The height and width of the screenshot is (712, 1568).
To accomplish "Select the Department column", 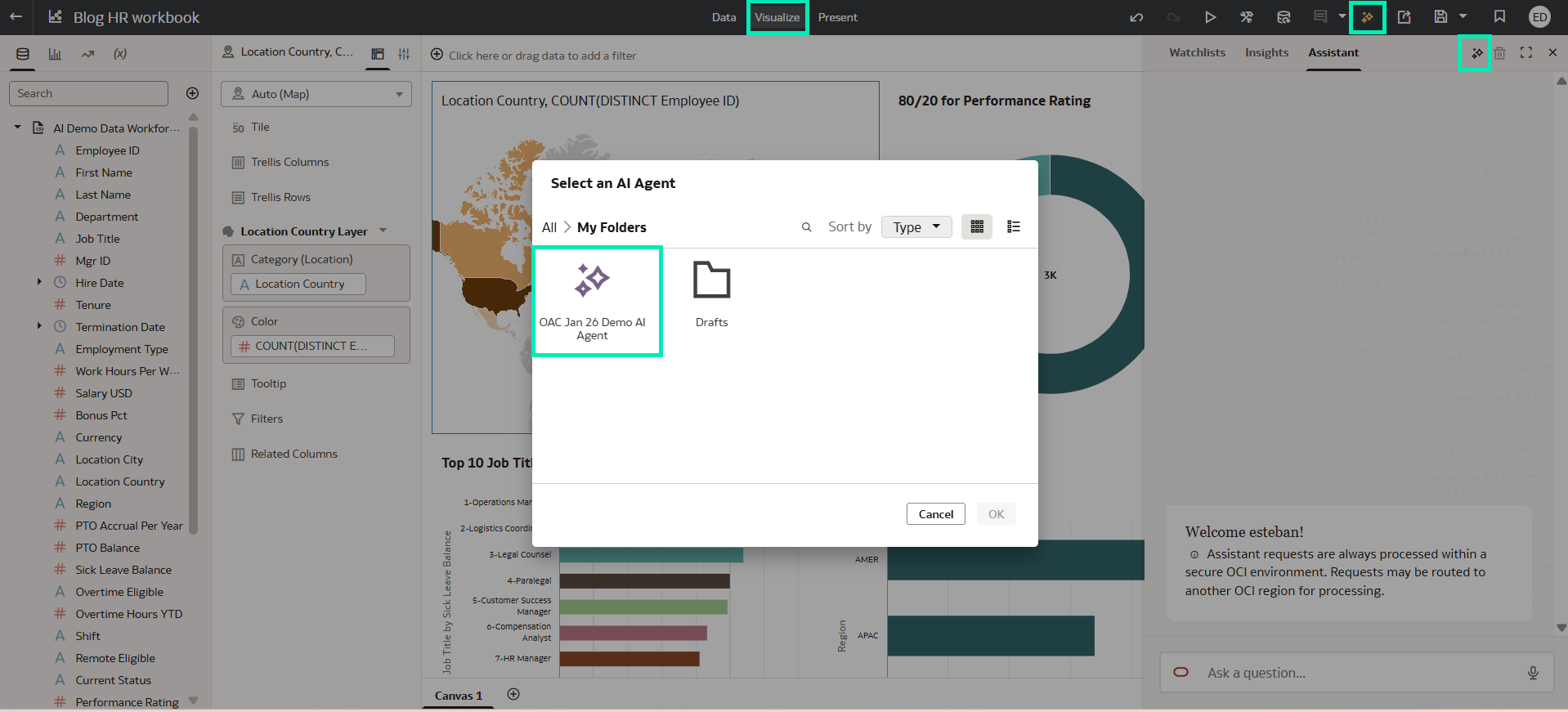I will point(107,217).
